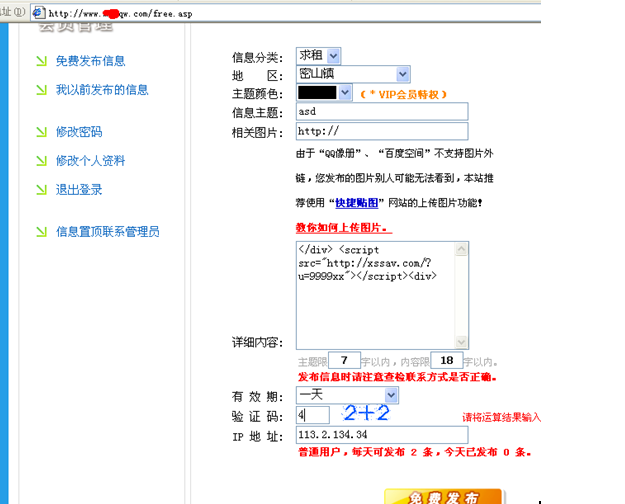Go to 修改密码 page

(x=79, y=132)
